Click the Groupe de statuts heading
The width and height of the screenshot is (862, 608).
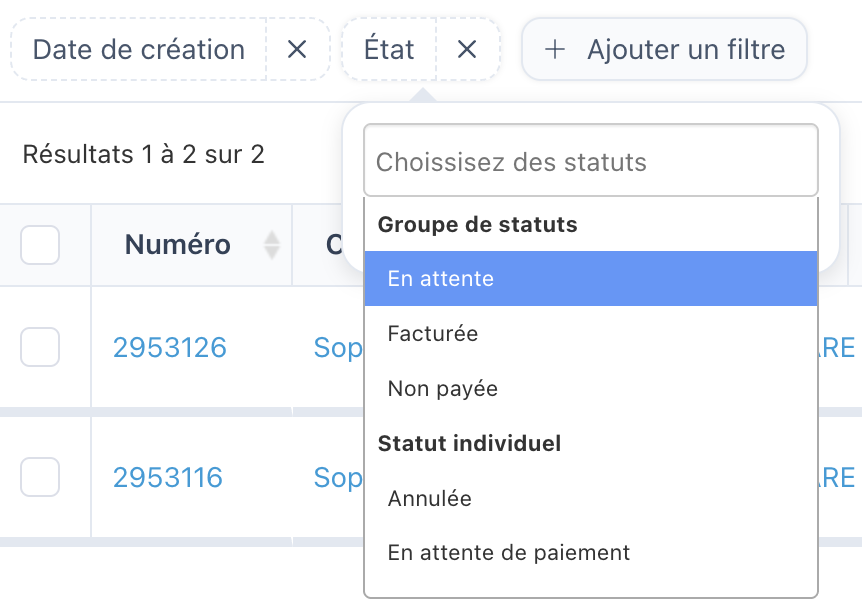click(478, 224)
